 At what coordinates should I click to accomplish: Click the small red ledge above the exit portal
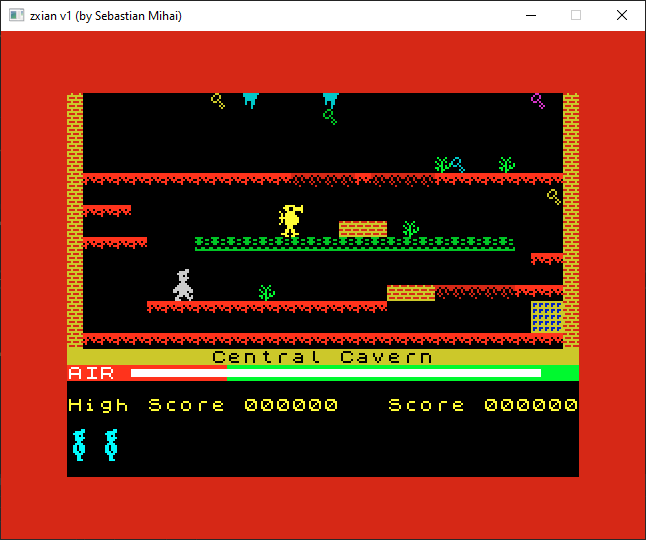[x=547, y=258]
